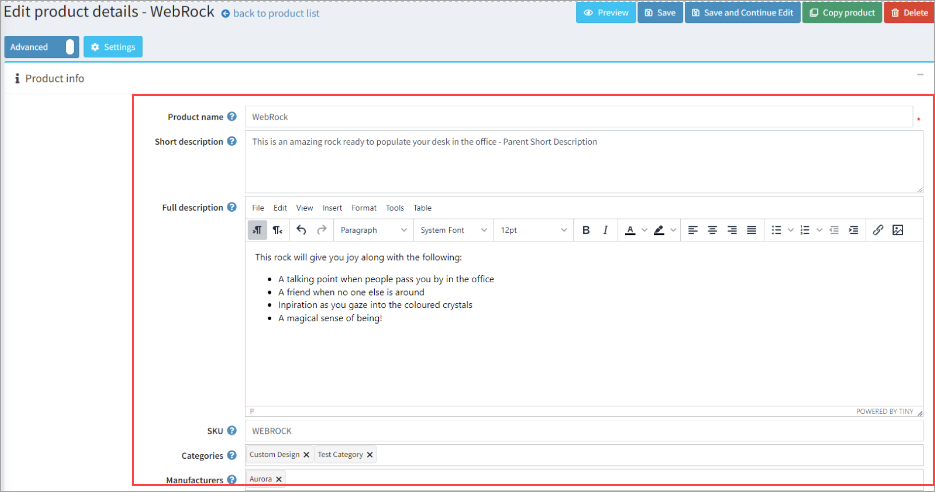Screen dimensions: 935x492
Task: Apply text color with the A icon
Action: point(630,230)
